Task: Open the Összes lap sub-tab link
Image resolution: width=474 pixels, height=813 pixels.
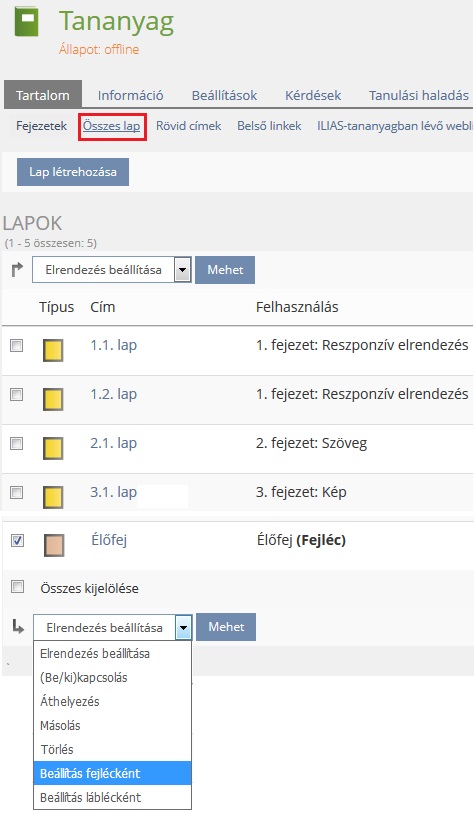Action: click(111, 126)
